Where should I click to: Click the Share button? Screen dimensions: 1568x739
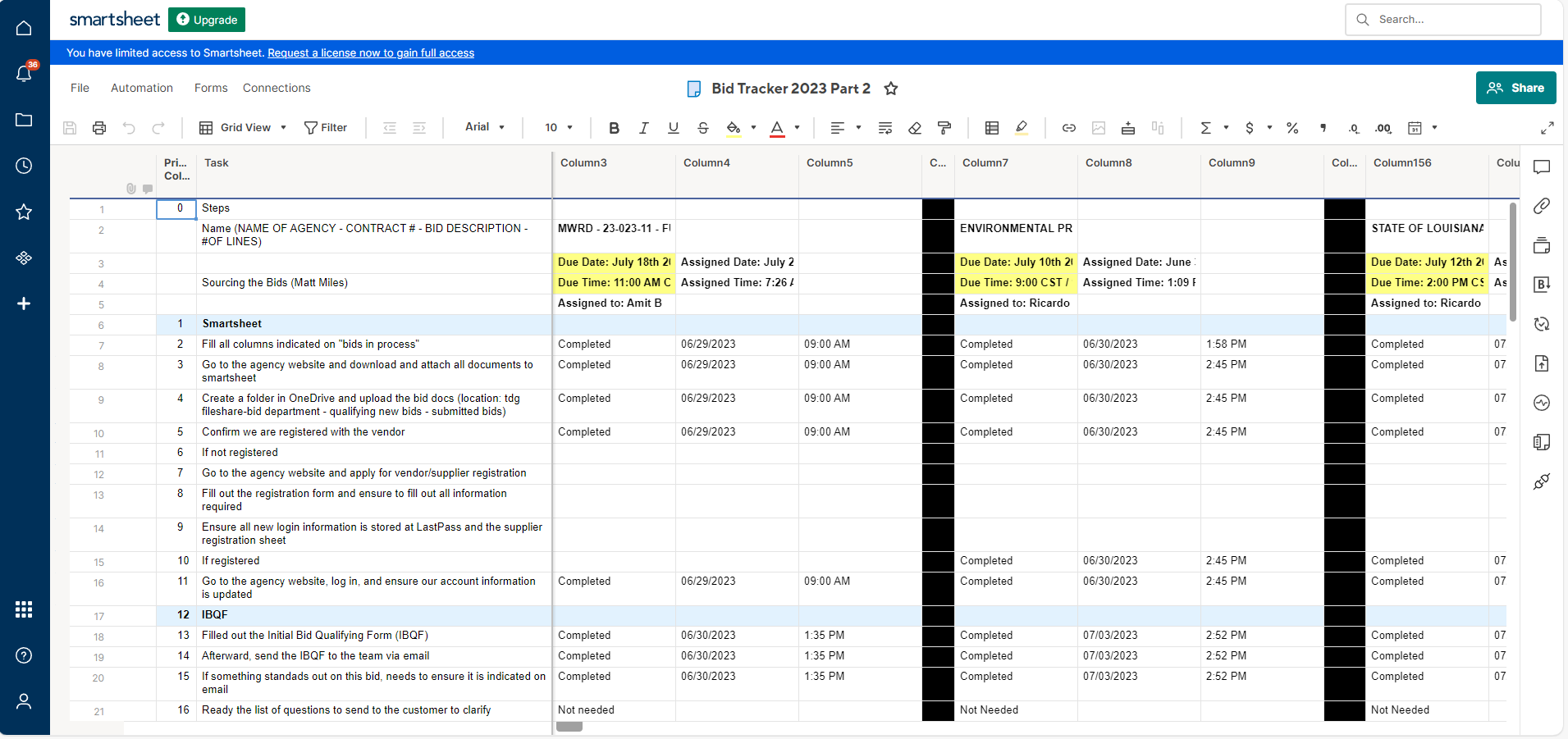click(1515, 88)
